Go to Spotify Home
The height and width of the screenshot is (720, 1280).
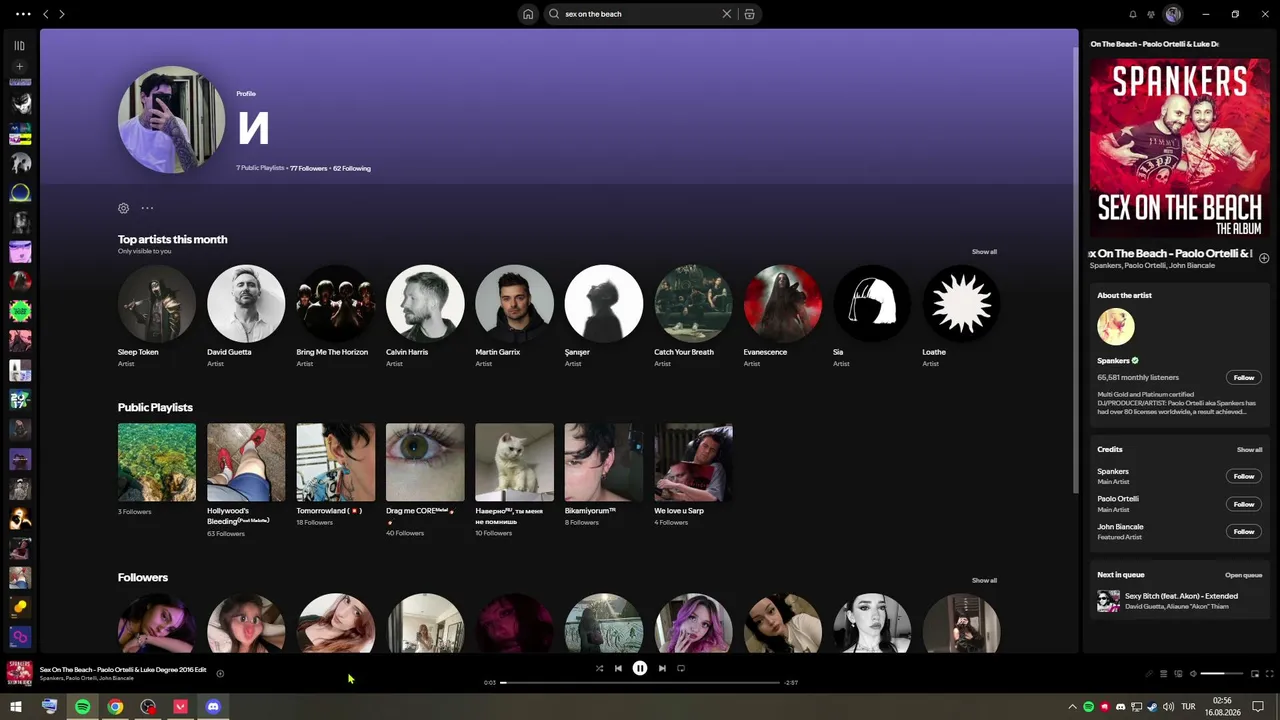pyautogui.click(x=528, y=14)
